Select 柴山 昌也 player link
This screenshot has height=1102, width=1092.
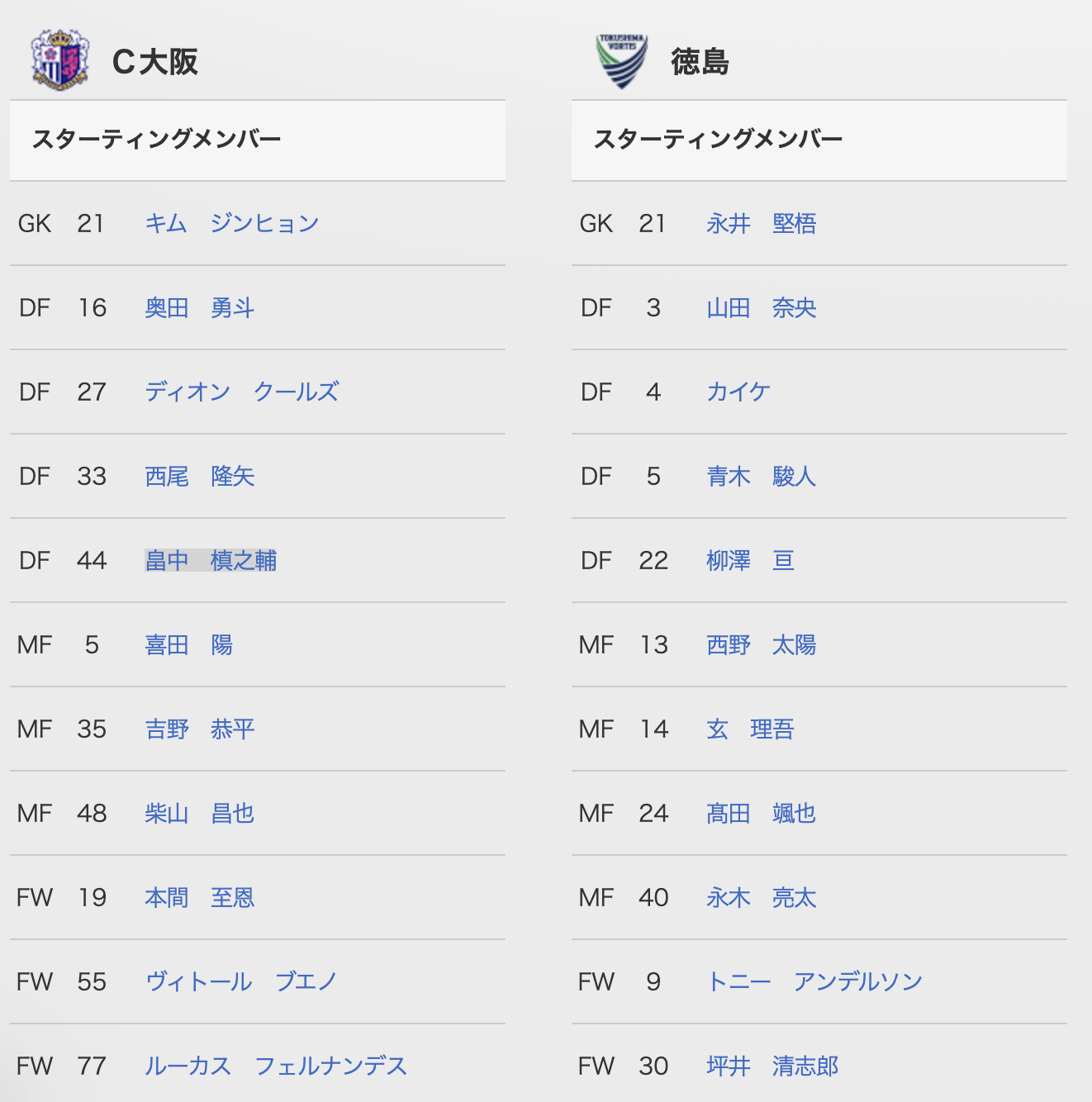click(200, 814)
